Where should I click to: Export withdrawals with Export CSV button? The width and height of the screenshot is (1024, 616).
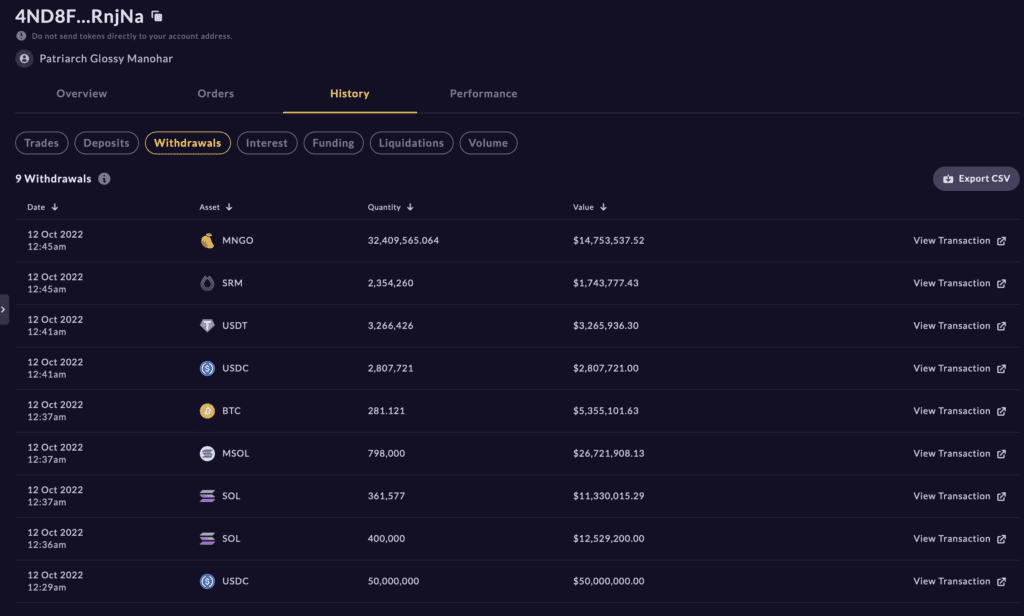tap(976, 179)
